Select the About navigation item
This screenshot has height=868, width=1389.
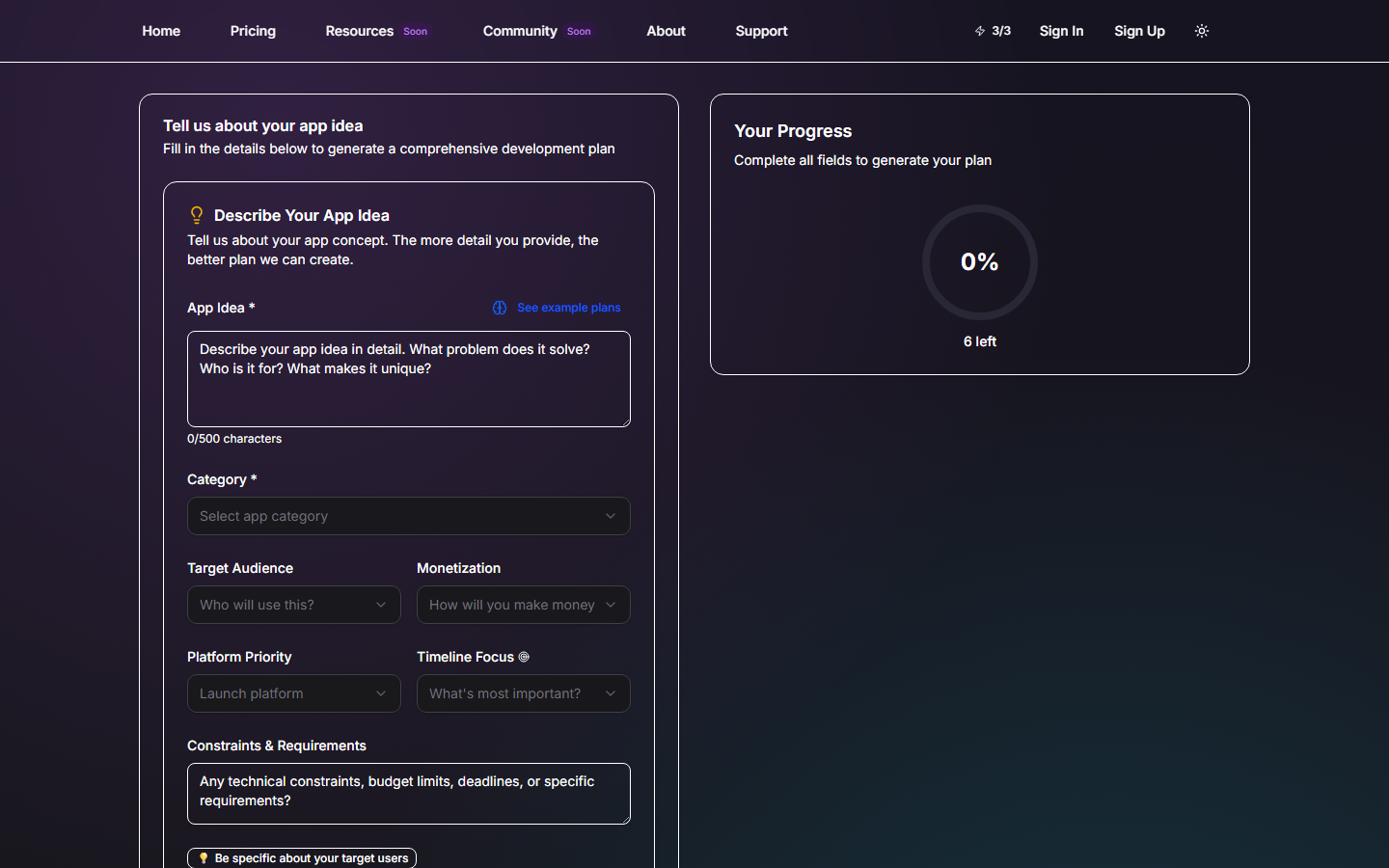pyautogui.click(x=666, y=31)
